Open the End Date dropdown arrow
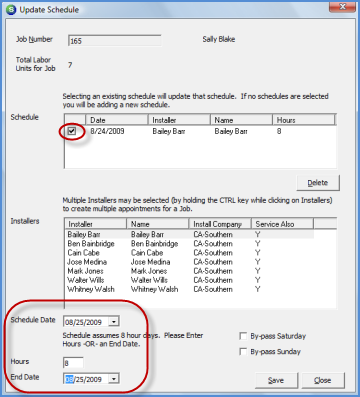The width and height of the screenshot is (360, 397). pos(114,379)
